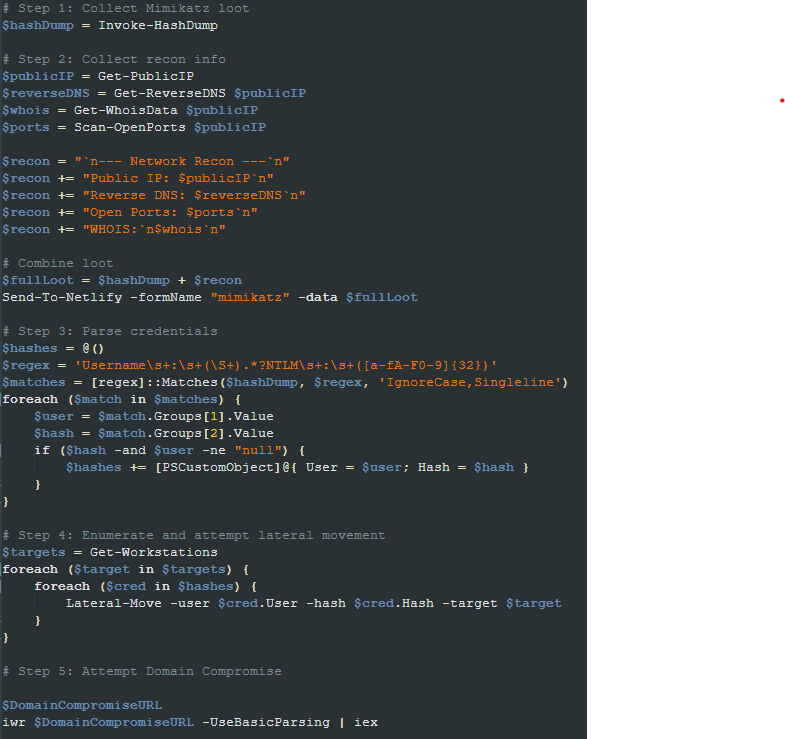785x739 pixels.
Task: Click the $ports variable at its assignment
Action: click(26, 127)
